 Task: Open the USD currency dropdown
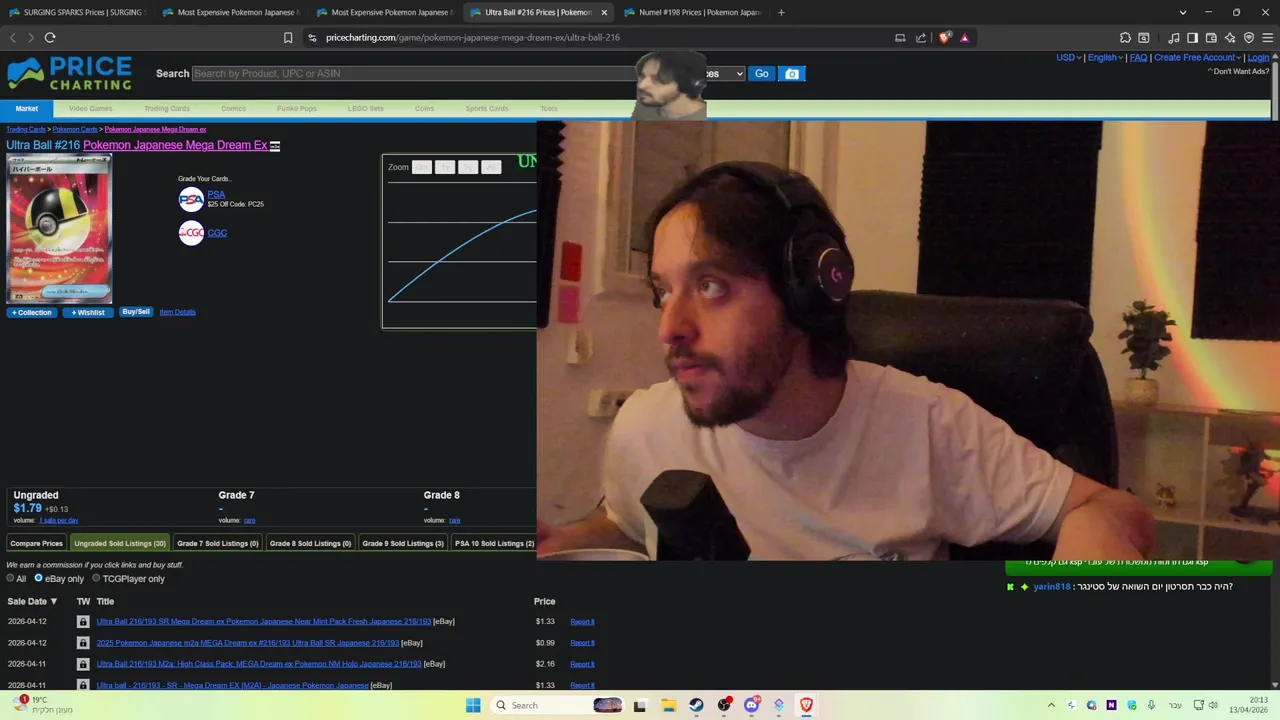[1068, 58]
